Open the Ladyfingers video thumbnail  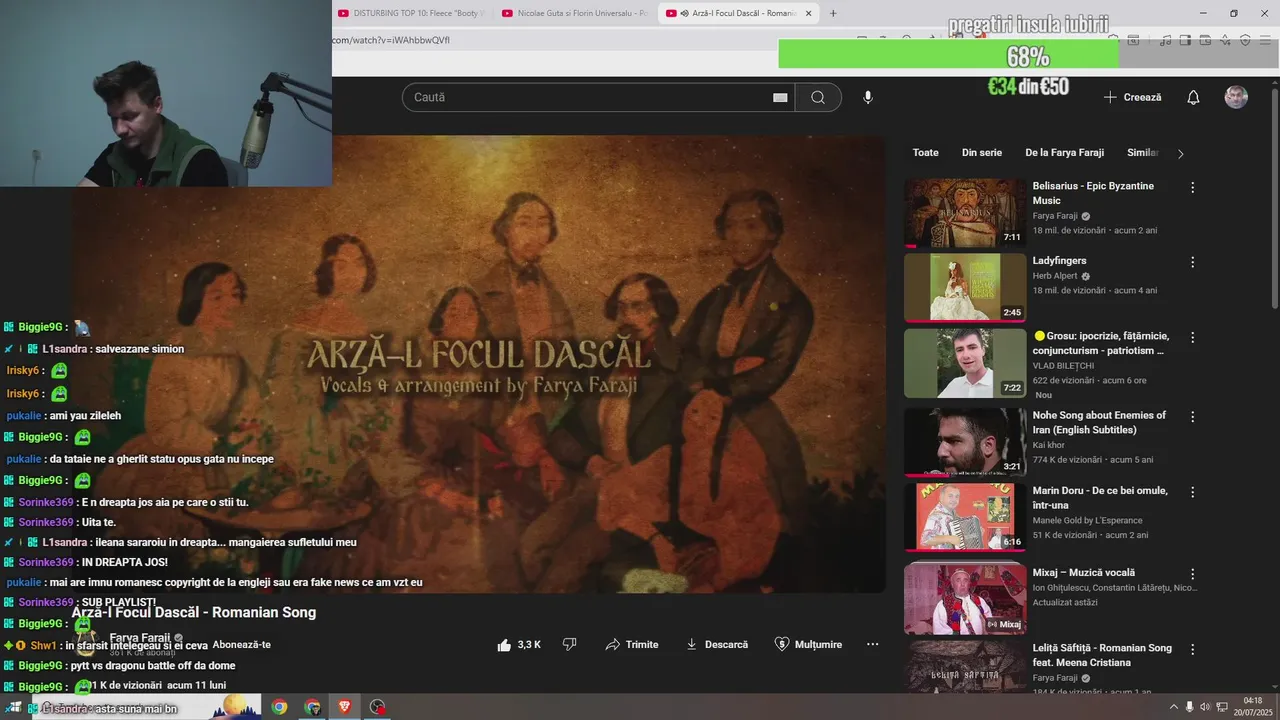point(965,288)
